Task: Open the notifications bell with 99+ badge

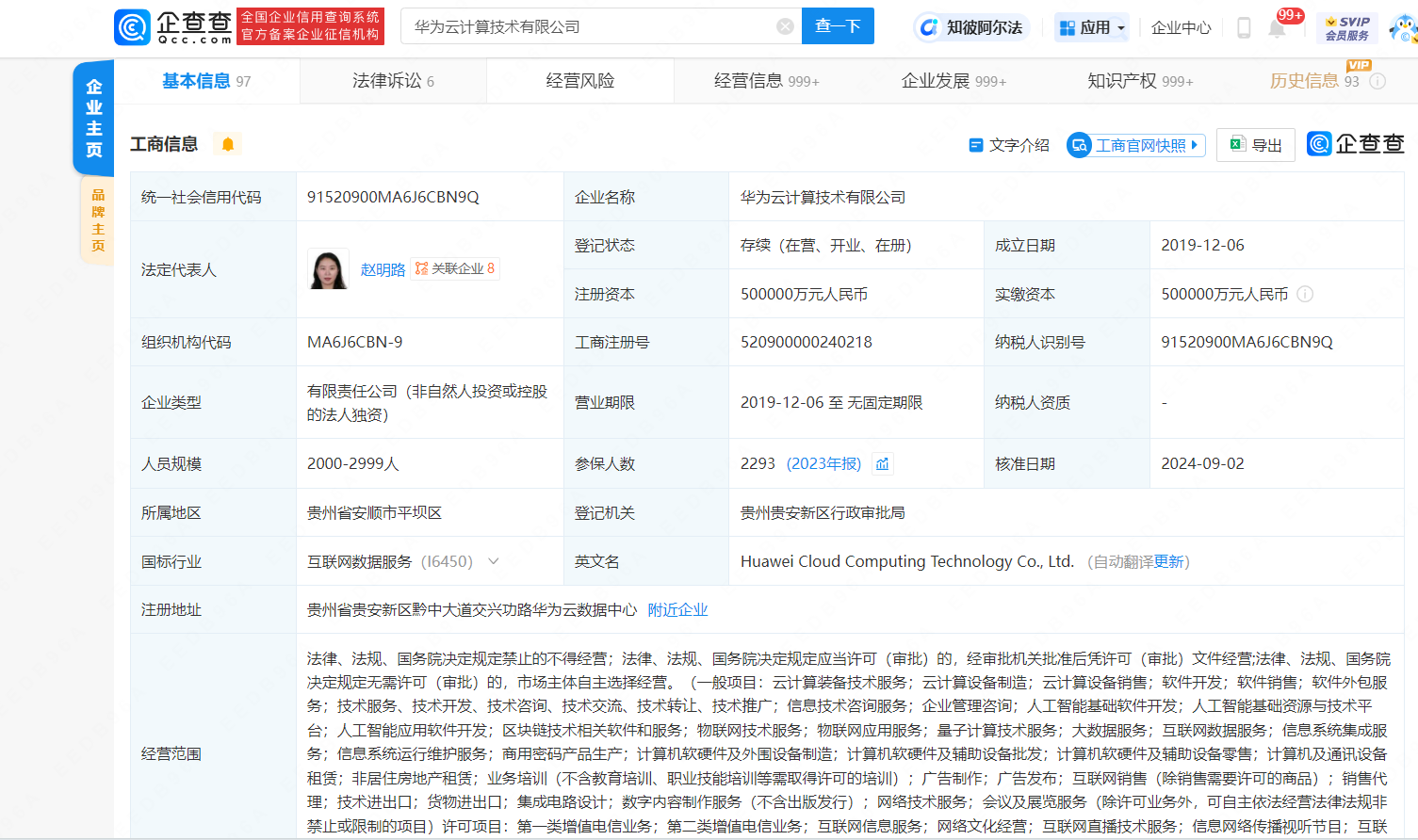Action: click(x=1278, y=27)
